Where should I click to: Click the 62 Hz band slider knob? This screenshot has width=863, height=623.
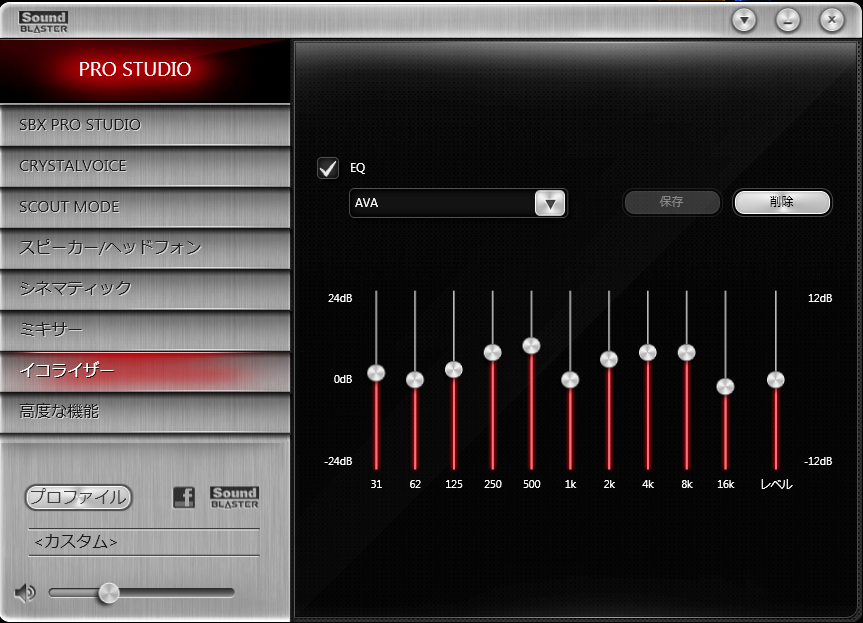pyautogui.click(x=415, y=380)
